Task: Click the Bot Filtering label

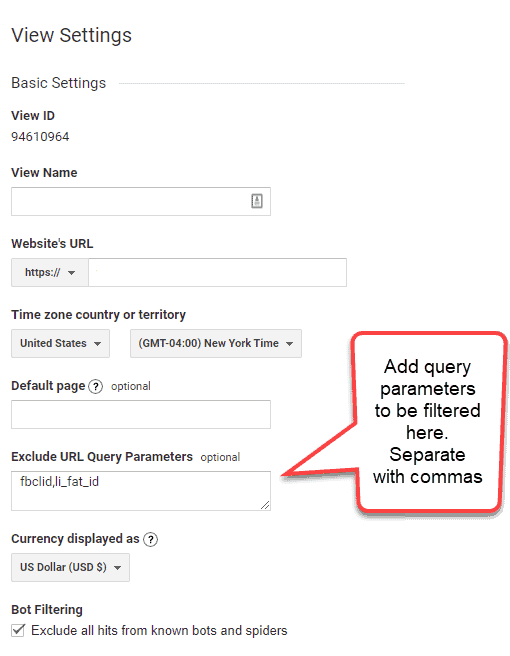Action: 47,610
